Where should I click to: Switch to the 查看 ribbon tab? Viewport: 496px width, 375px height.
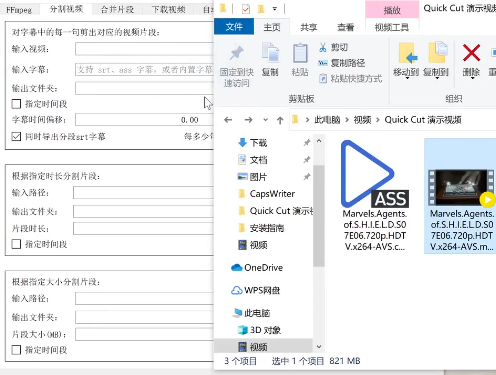(345, 27)
